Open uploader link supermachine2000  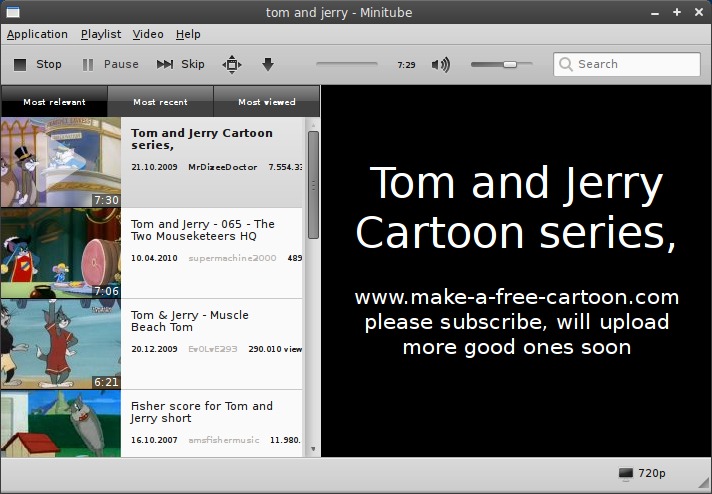pyautogui.click(x=232, y=258)
